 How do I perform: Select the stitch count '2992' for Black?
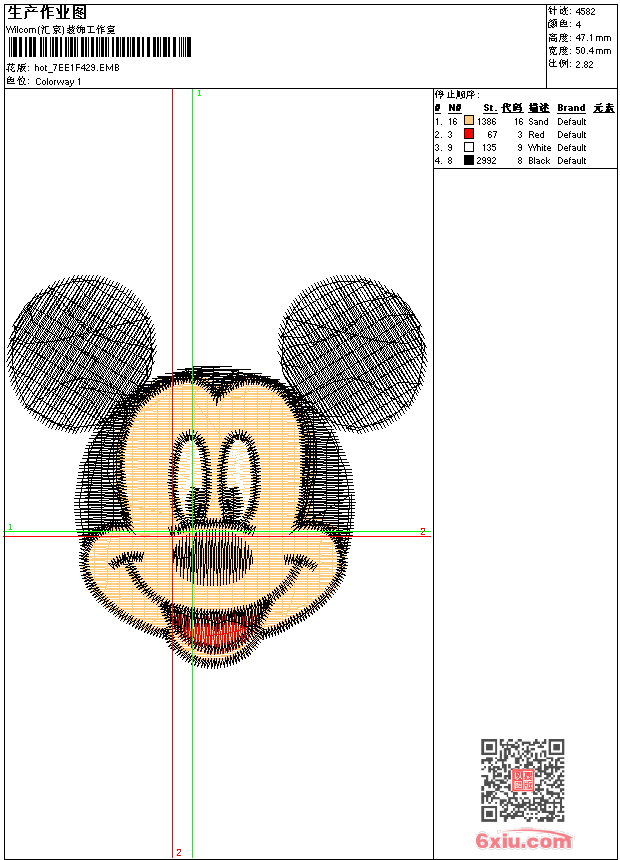click(487, 161)
